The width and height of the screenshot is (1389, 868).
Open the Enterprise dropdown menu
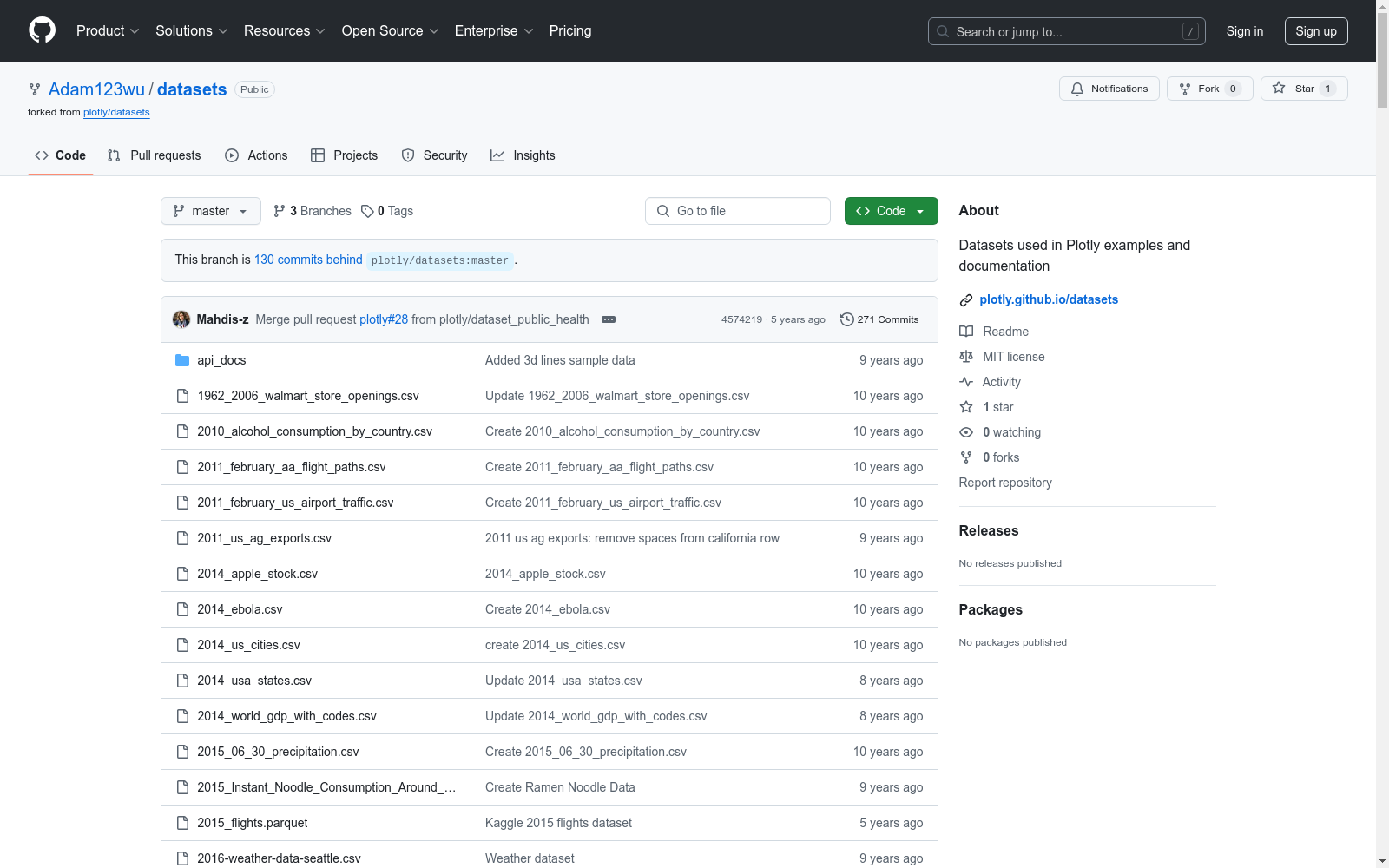[494, 30]
